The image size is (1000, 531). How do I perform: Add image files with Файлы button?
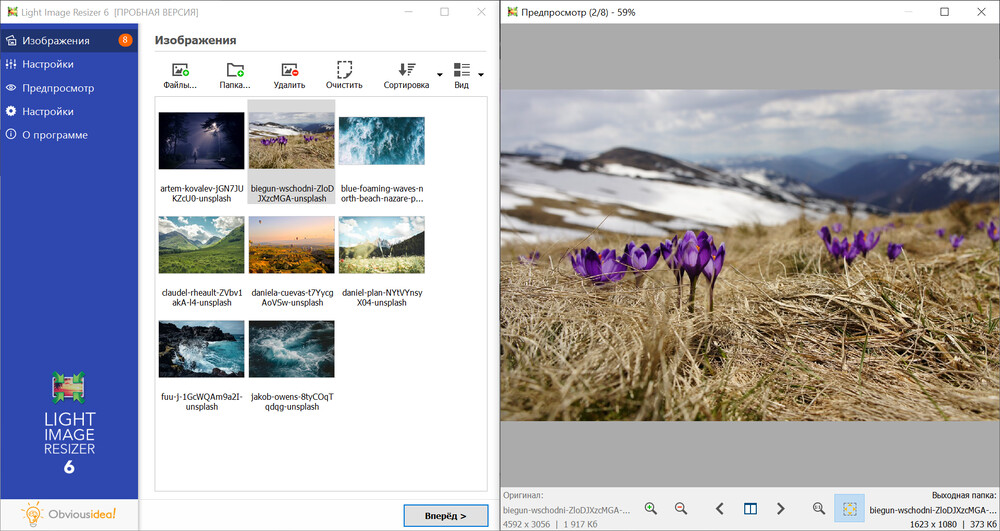180,76
